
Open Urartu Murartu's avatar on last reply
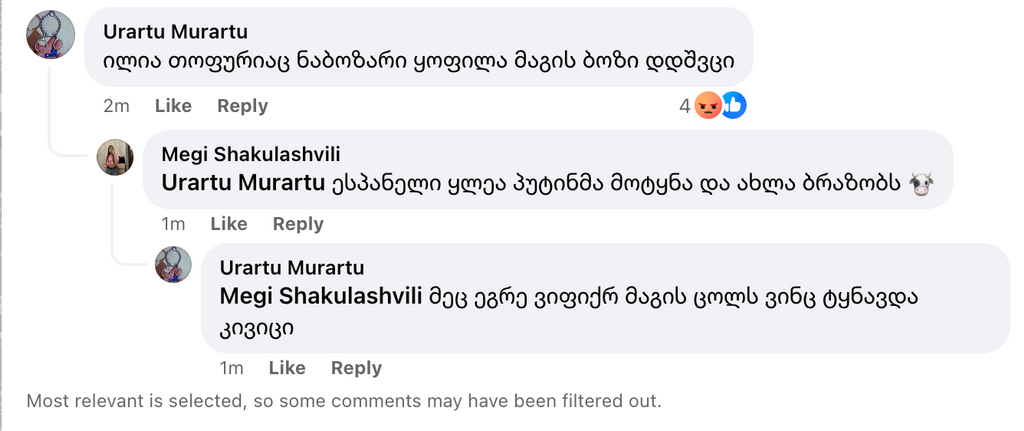pos(173,265)
